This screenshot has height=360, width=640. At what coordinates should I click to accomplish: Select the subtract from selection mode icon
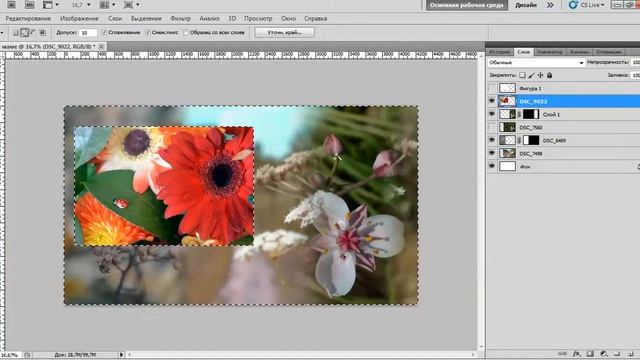[33, 33]
